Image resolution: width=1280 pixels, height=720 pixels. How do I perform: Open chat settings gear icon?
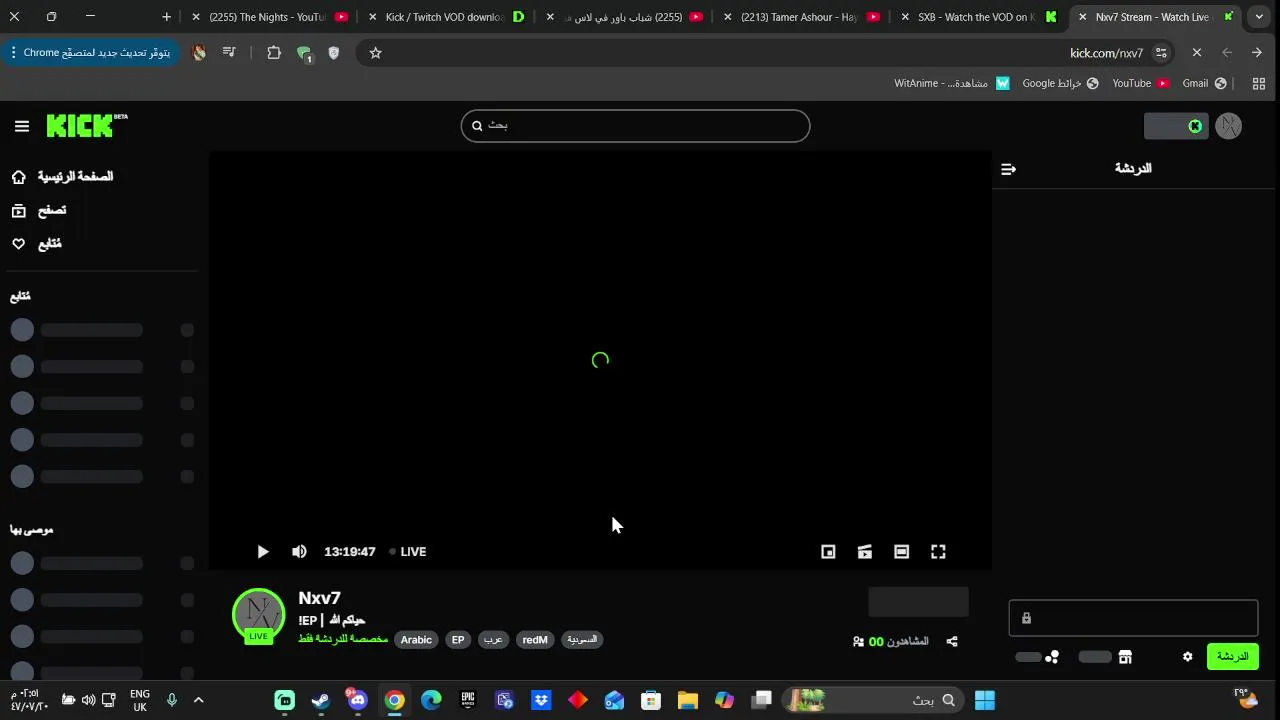point(1188,657)
